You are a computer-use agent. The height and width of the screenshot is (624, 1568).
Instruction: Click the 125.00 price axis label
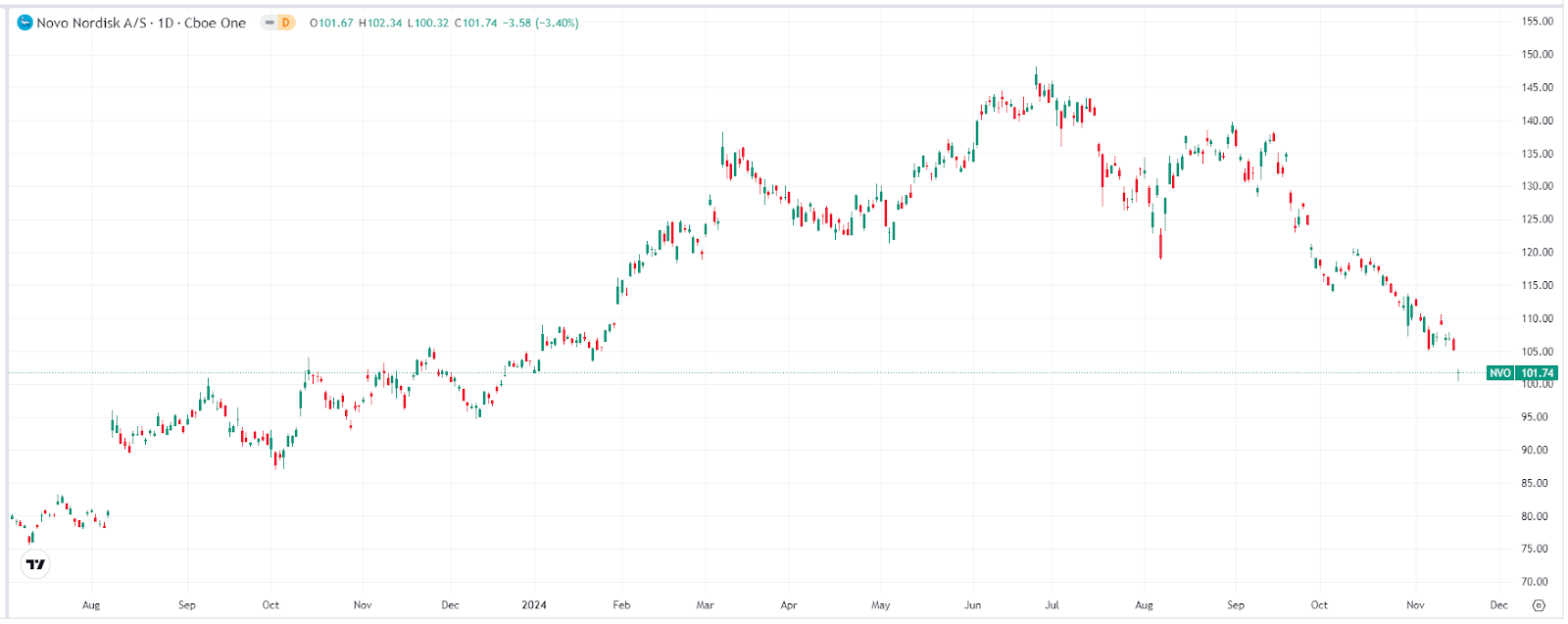tap(1537, 219)
